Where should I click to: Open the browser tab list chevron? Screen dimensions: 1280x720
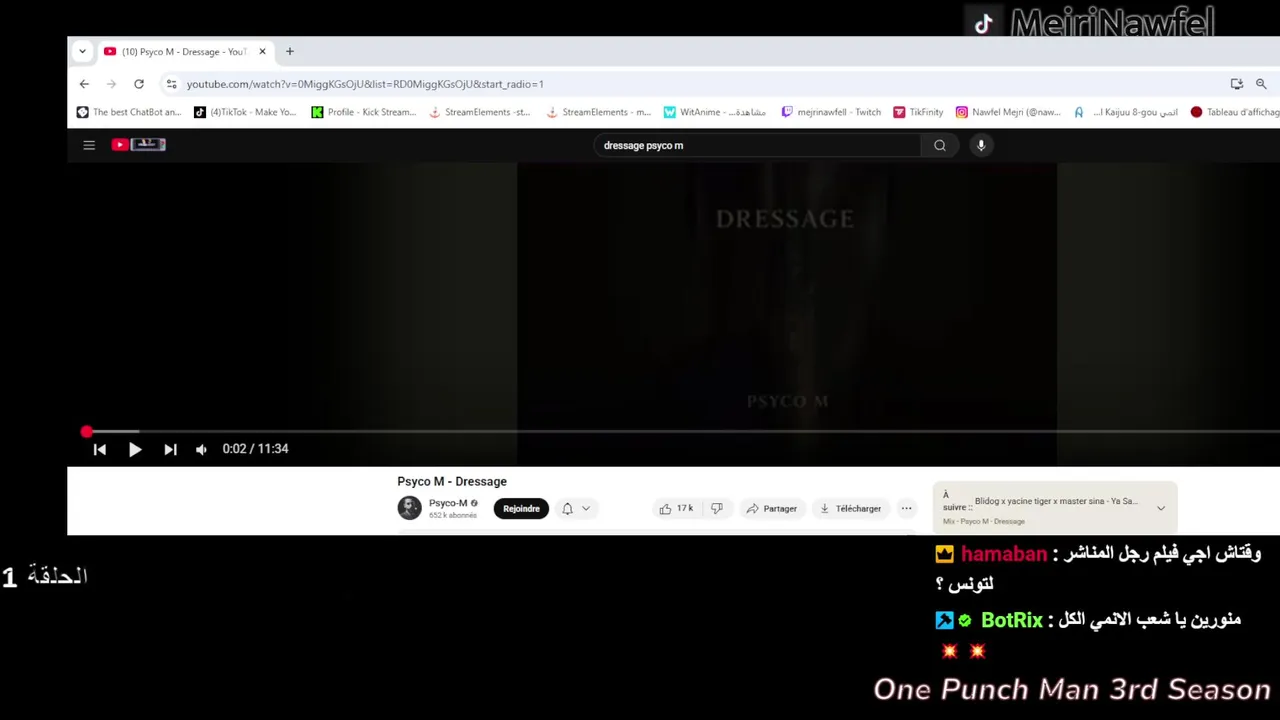(x=82, y=51)
